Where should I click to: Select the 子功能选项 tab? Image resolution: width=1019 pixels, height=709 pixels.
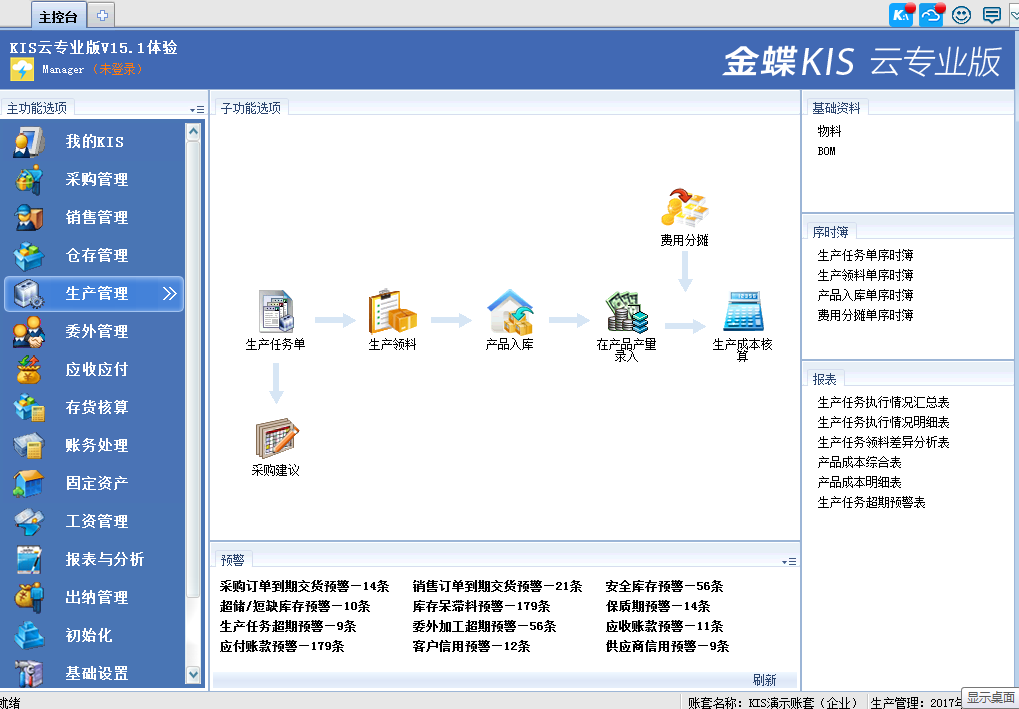point(251,108)
